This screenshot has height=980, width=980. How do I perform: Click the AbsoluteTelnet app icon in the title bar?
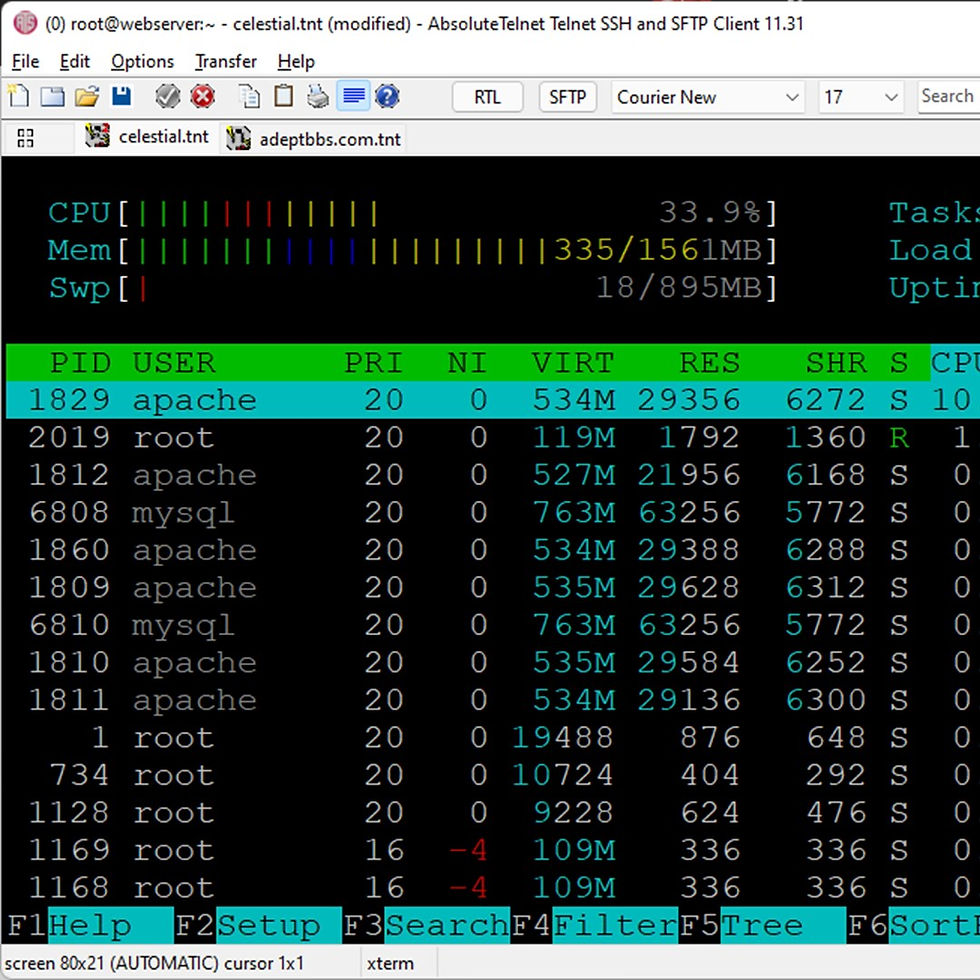(26, 24)
